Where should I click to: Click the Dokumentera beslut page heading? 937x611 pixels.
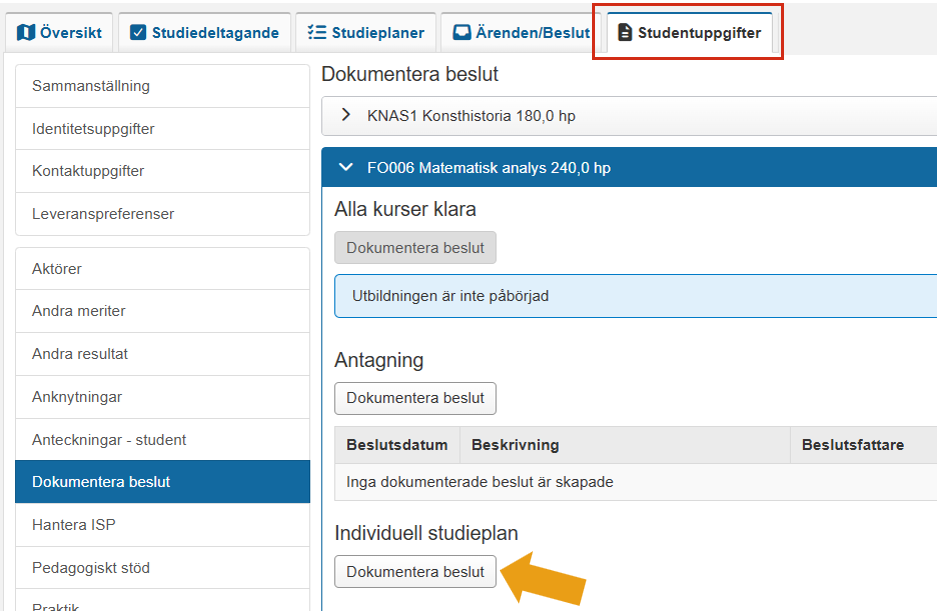(x=410, y=74)
